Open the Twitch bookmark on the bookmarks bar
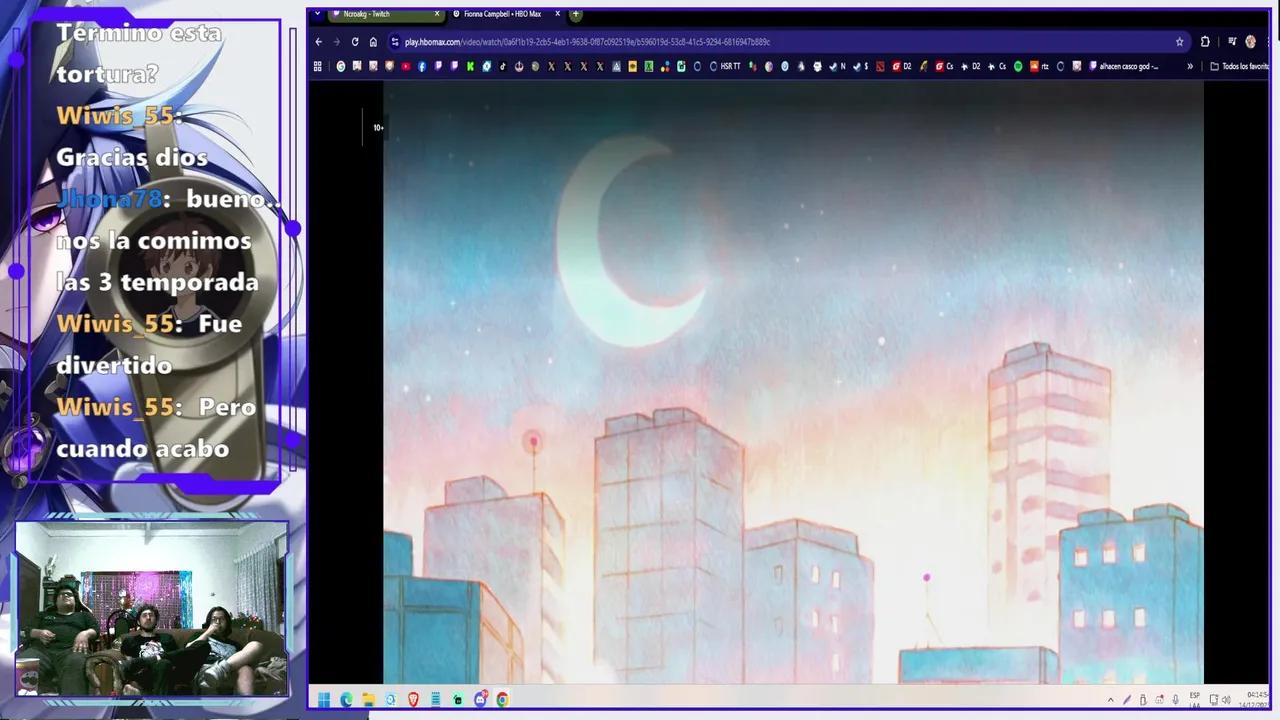1280x720 pixels. (437, 66)
